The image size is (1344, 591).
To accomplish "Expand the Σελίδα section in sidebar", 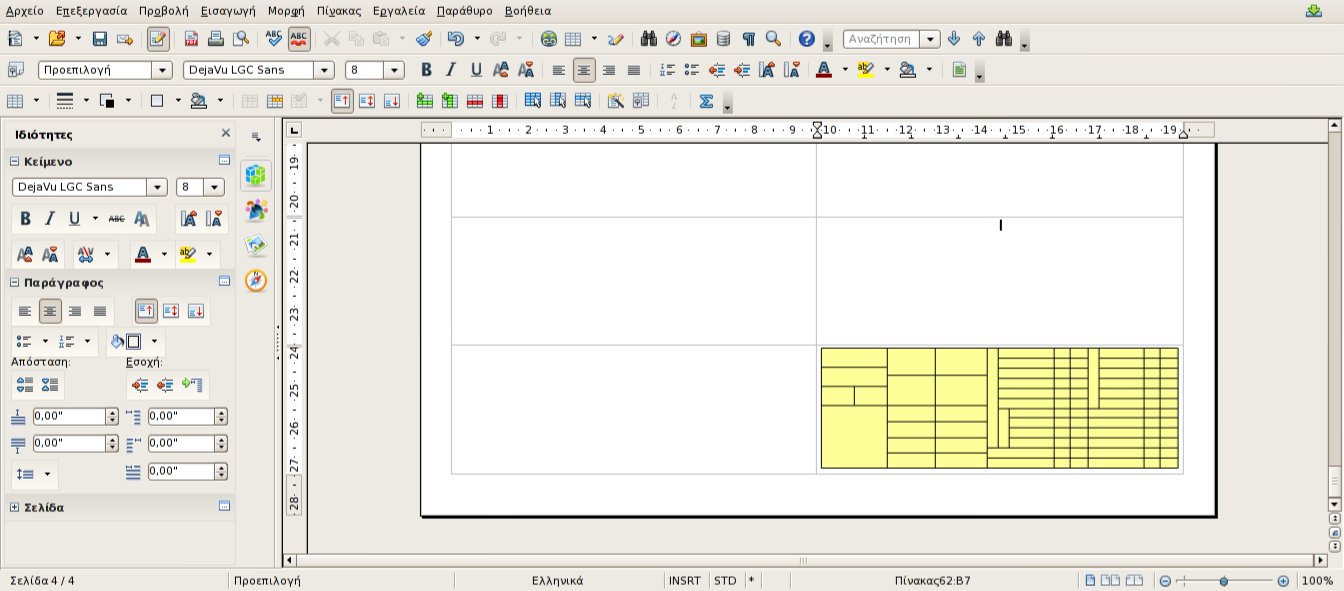I will pyautogui.click(x=14, y=507).
